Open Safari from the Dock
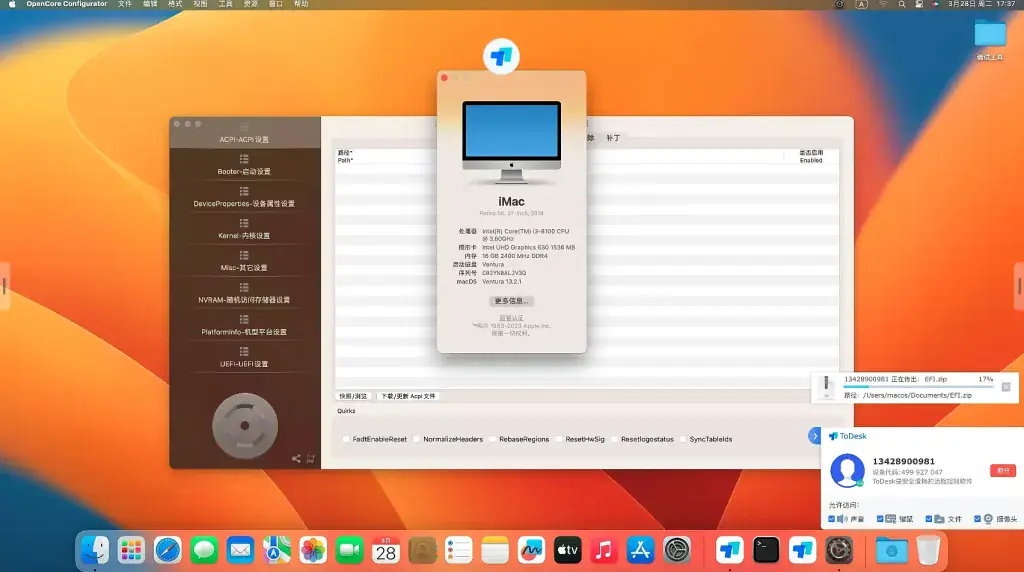 [x=168, y=550]
